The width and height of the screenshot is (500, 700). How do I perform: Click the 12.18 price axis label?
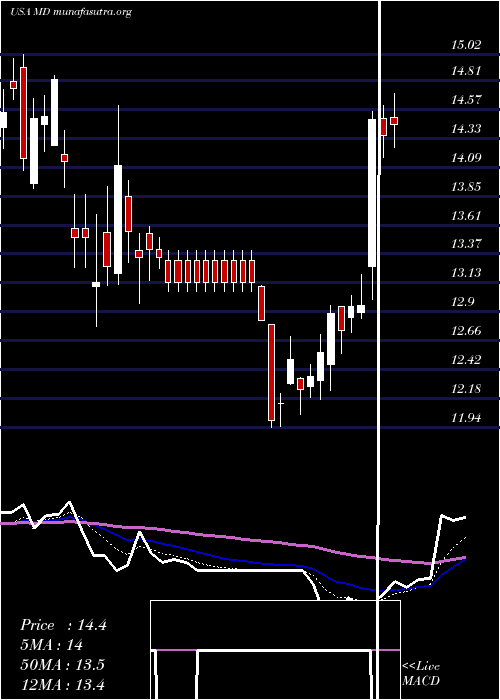467,389
